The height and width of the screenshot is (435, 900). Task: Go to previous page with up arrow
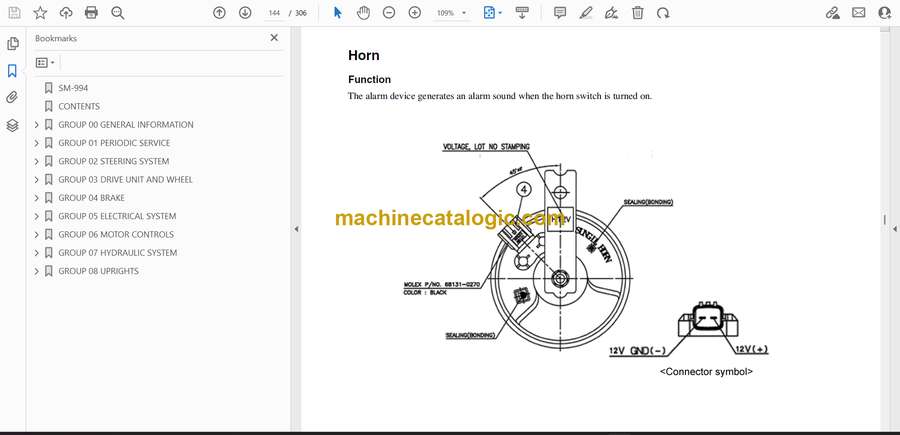tap(220, 13)
